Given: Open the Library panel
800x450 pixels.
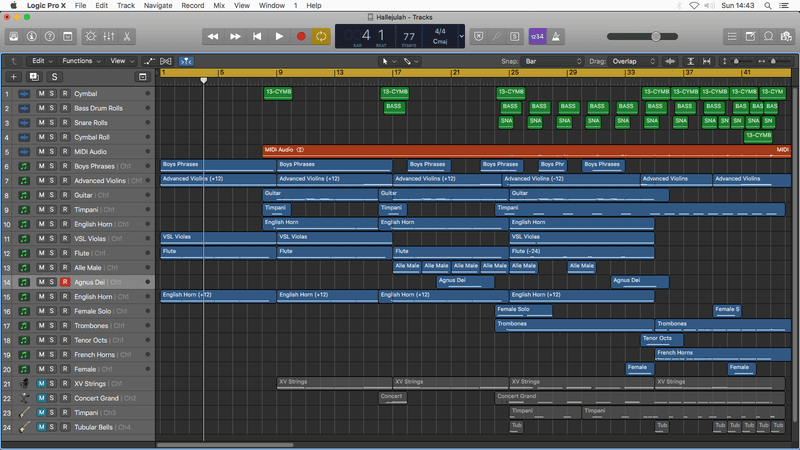Looking at the screenshot, I should point(15,36).
